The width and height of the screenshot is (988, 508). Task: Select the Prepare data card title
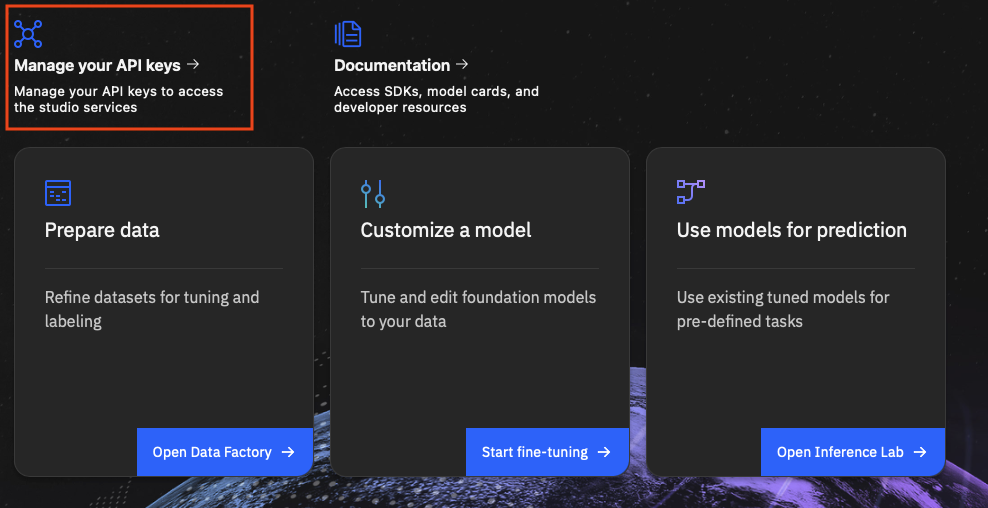[102, 230]
